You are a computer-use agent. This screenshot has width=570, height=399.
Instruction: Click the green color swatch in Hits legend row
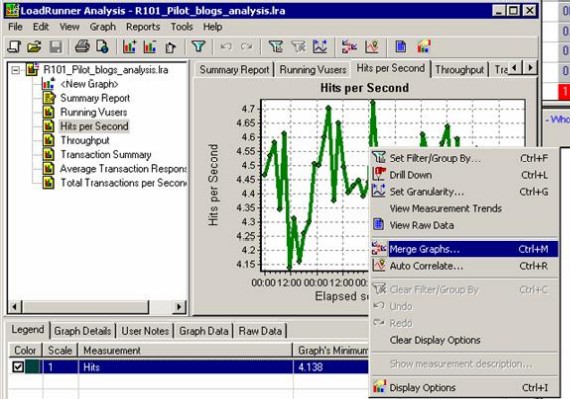point(33,367)
